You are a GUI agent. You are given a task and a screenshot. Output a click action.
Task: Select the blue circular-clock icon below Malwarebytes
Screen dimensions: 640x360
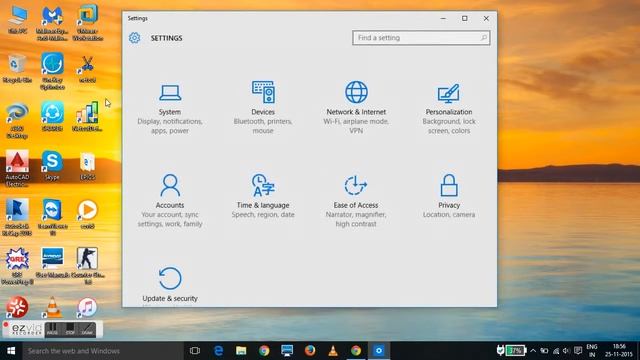pos(52,71)
